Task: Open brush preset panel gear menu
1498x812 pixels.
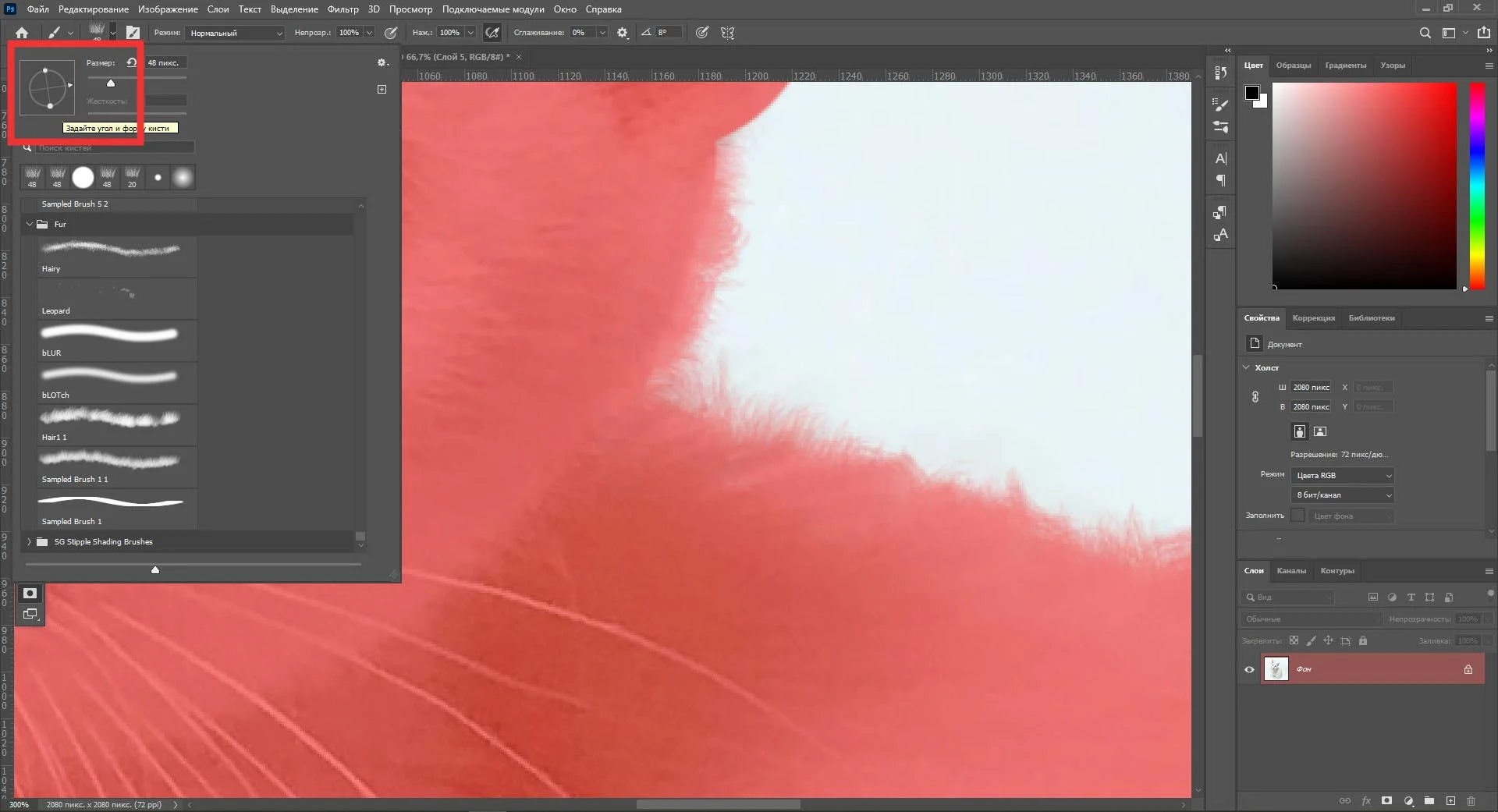Action: click(382, 62)
